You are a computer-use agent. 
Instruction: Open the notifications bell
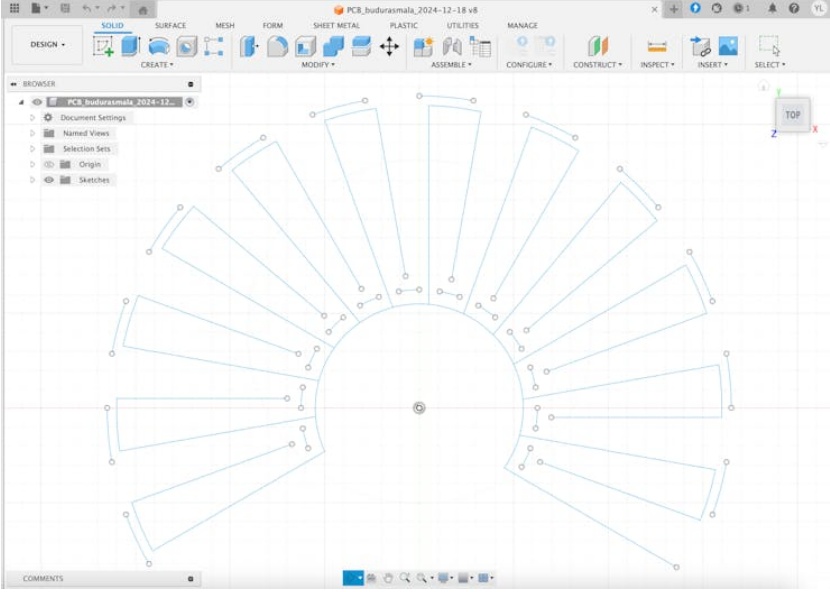[x=772, y=8]
